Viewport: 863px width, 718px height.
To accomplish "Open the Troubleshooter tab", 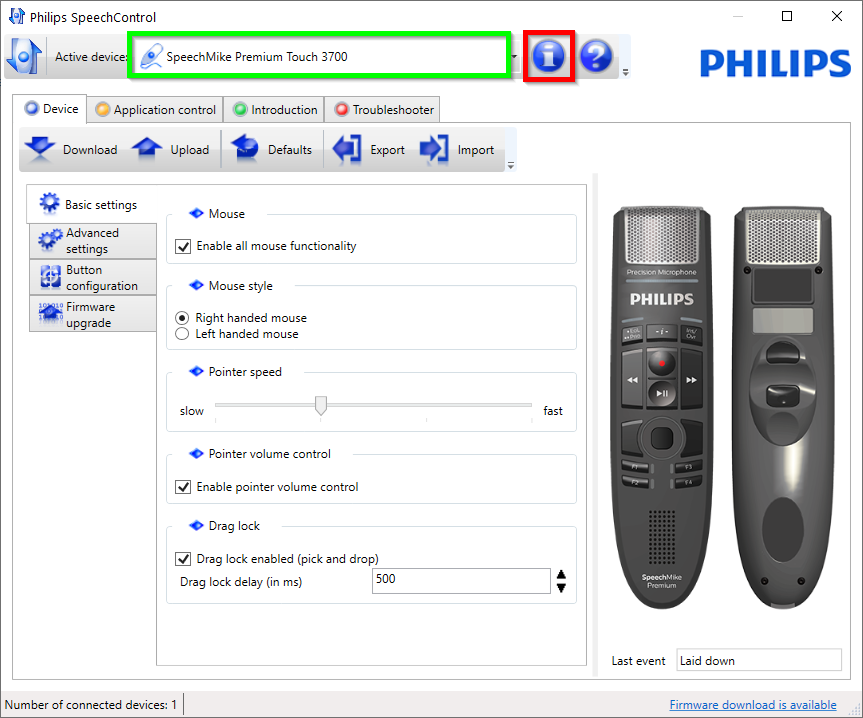I will 383,109.
